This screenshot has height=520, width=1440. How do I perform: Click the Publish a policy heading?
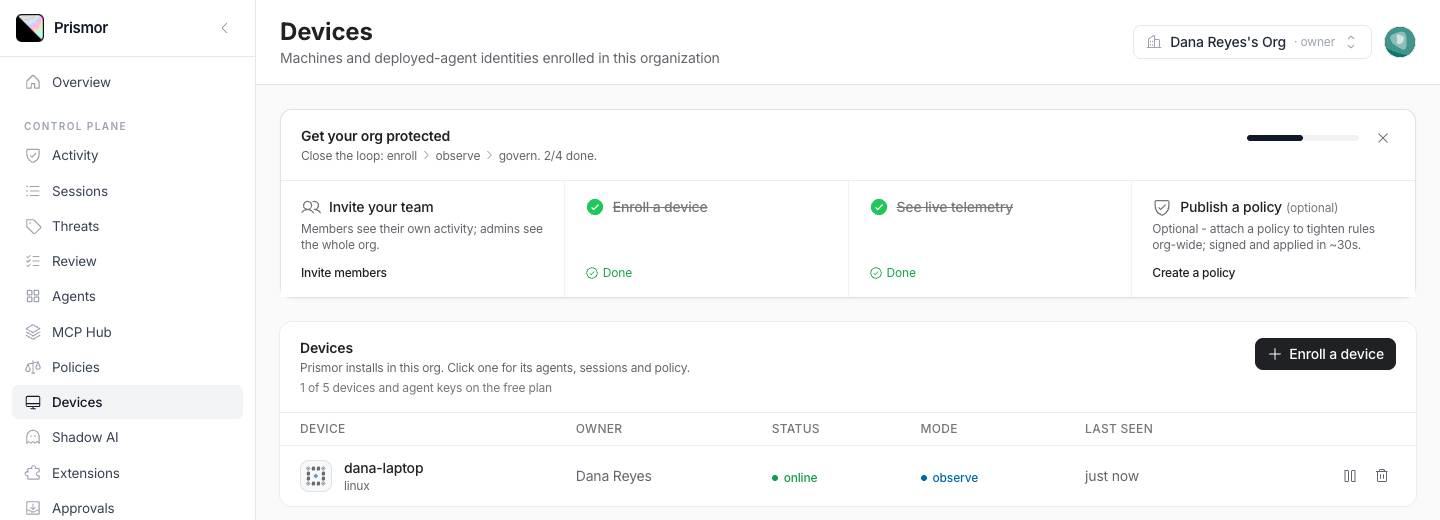pyautogui.click(x=1231, y=207)
